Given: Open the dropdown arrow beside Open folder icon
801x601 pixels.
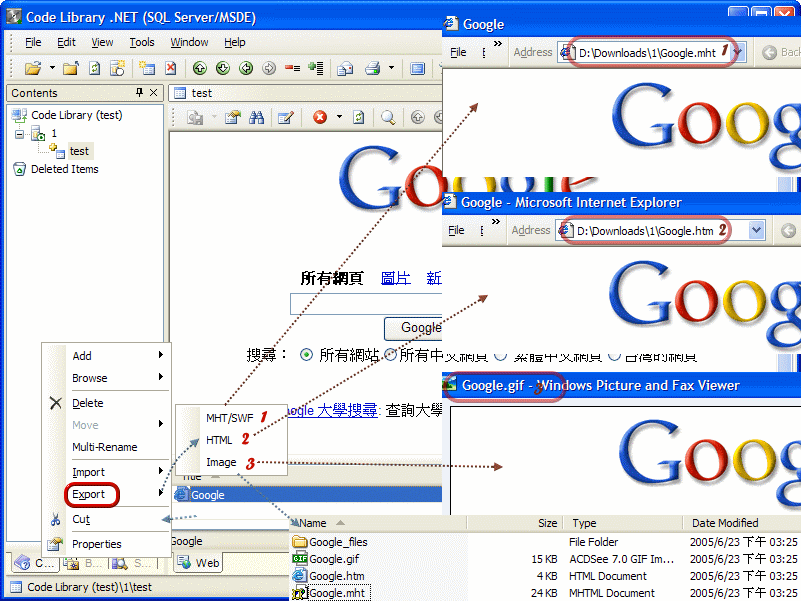Looking at the screenshot, I should [x=52, y=67].
